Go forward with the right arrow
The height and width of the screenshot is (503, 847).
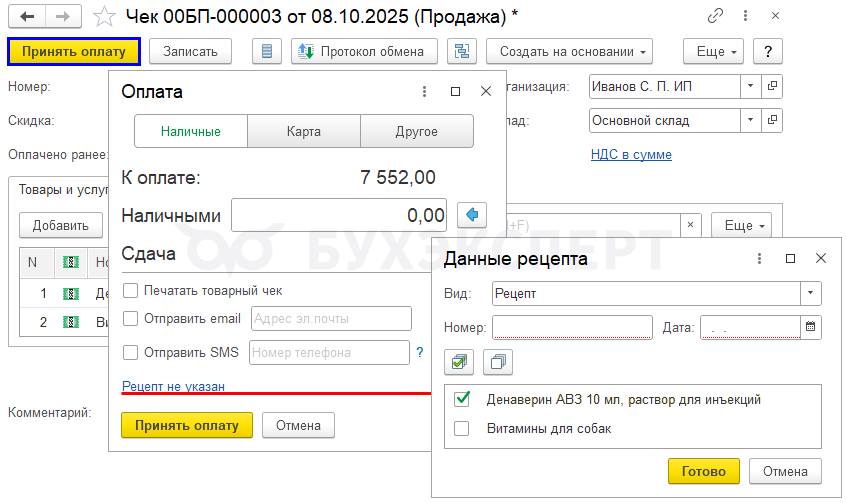(63, 17)
